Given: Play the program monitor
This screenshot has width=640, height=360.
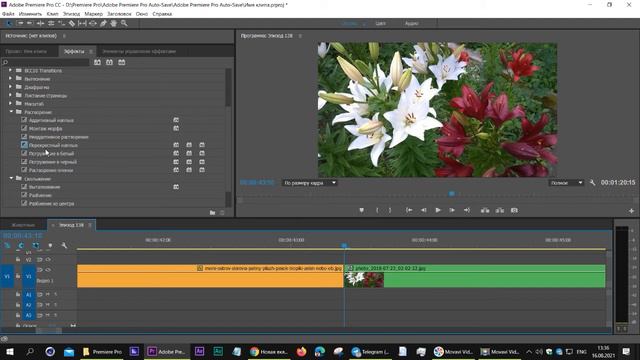Looking at the screenshot, I should pyautogui.click(x=438, y=210).
